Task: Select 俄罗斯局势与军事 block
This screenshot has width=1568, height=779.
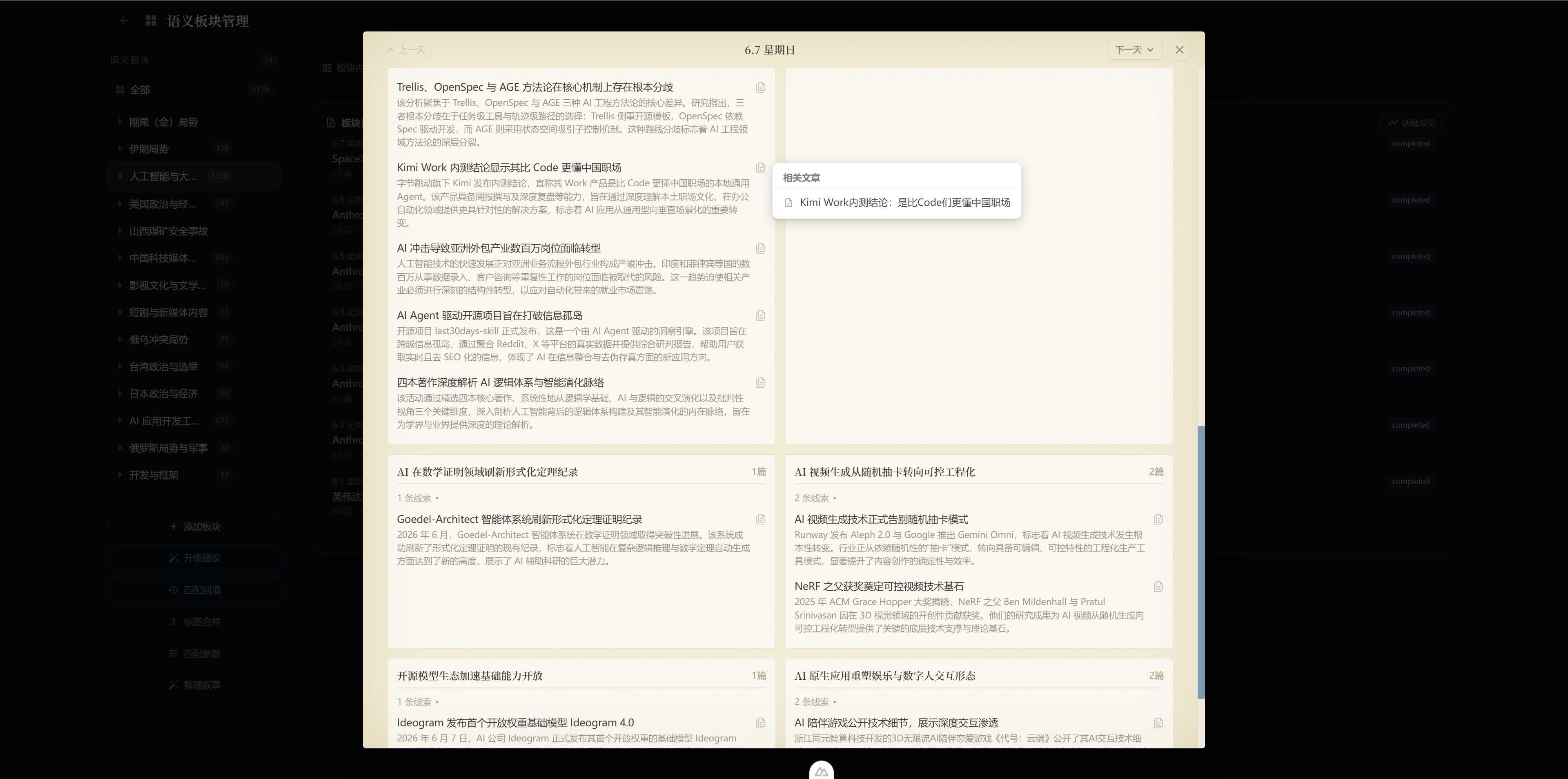Action: [x=194, y=448]
